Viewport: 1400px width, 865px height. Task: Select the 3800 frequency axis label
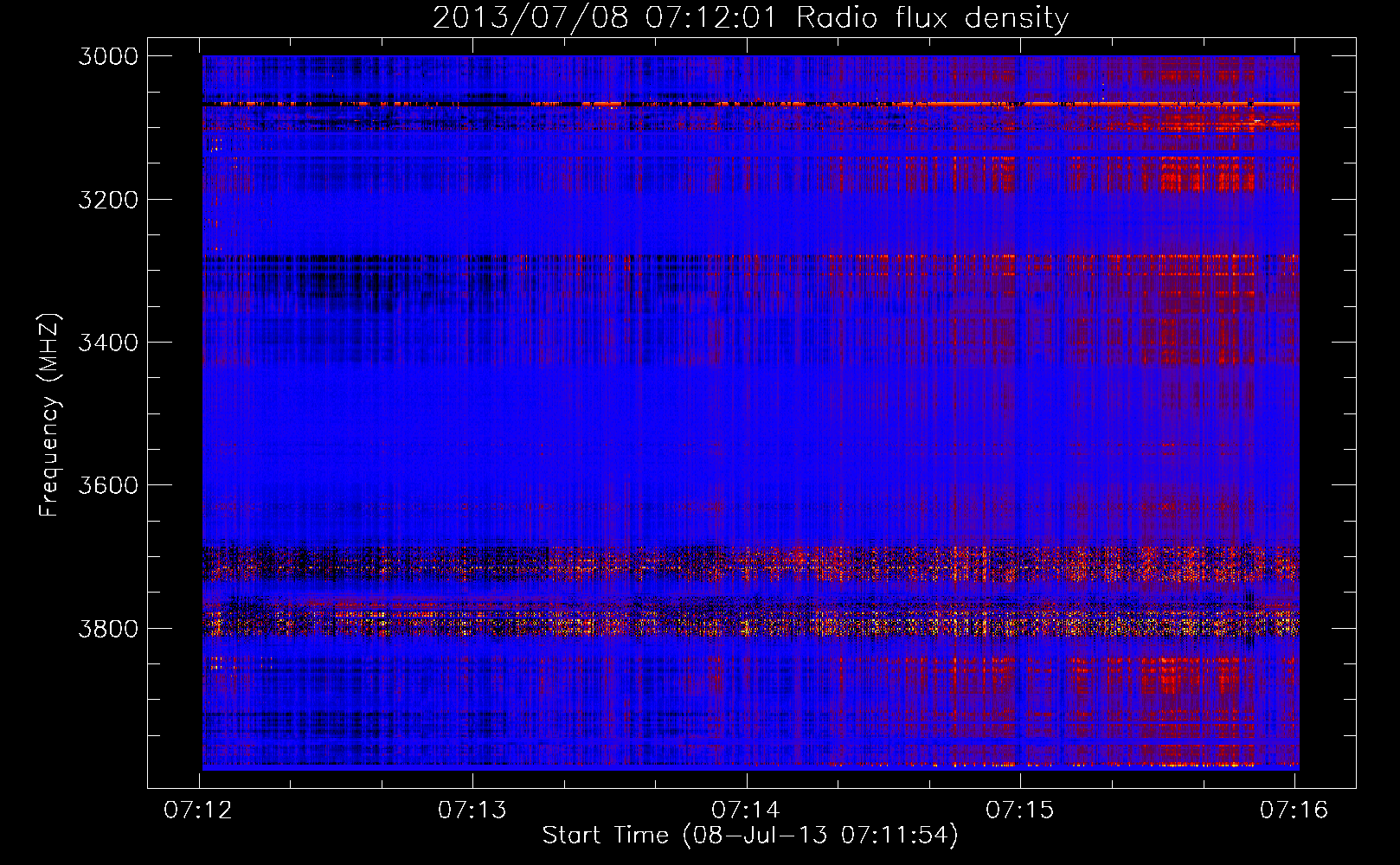(108, 628)
